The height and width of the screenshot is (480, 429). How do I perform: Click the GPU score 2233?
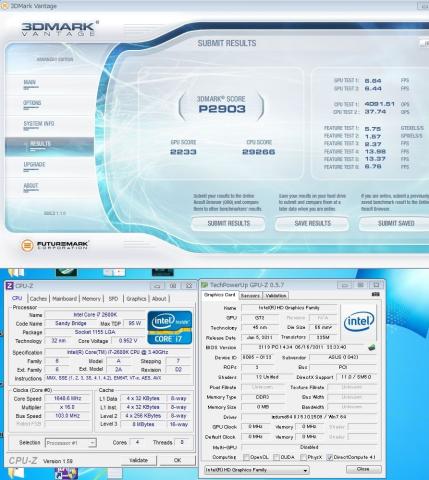coord(183,152)
